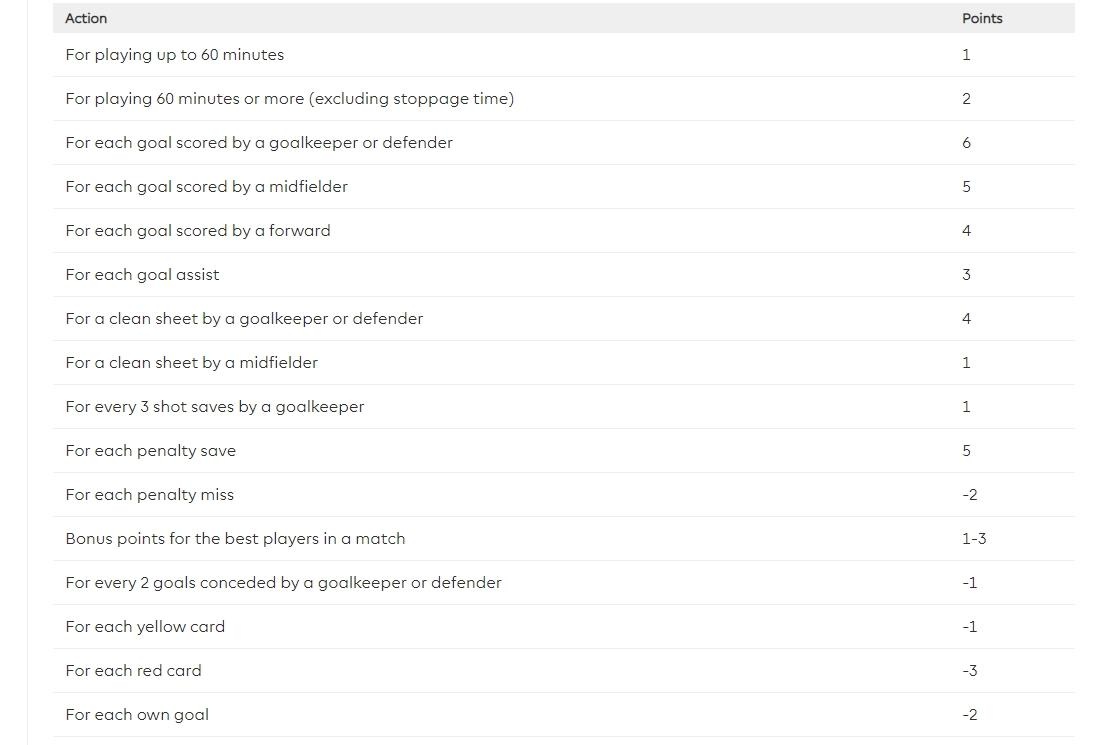Click the '-3' points value for red card
The width and height of the screenshot is (1094, 745).
point(969,671)
